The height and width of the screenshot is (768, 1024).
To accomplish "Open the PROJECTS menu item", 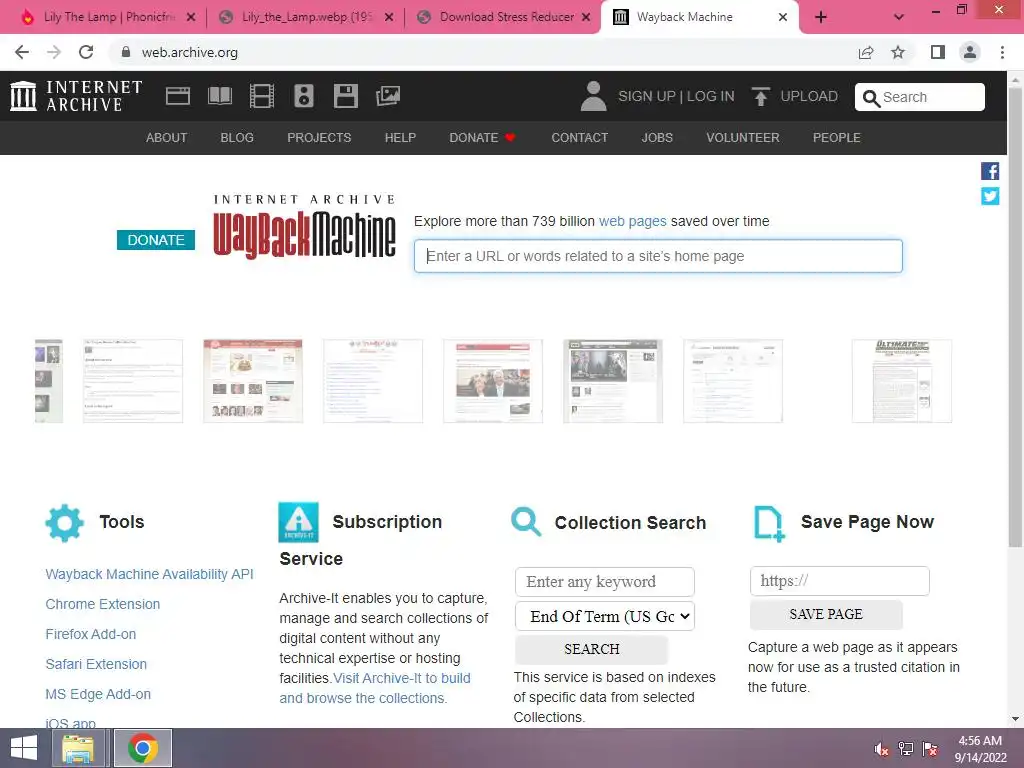I will pos(319,138).
